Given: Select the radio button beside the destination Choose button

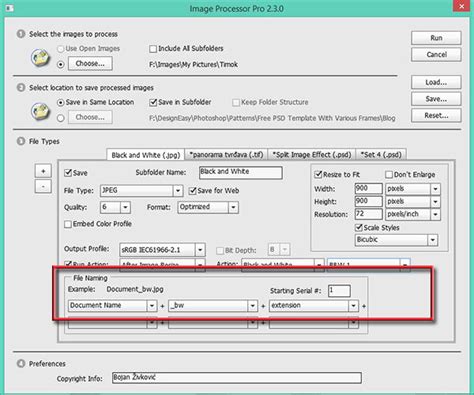Looking at the screenshot, I should (x=61, y=118).
